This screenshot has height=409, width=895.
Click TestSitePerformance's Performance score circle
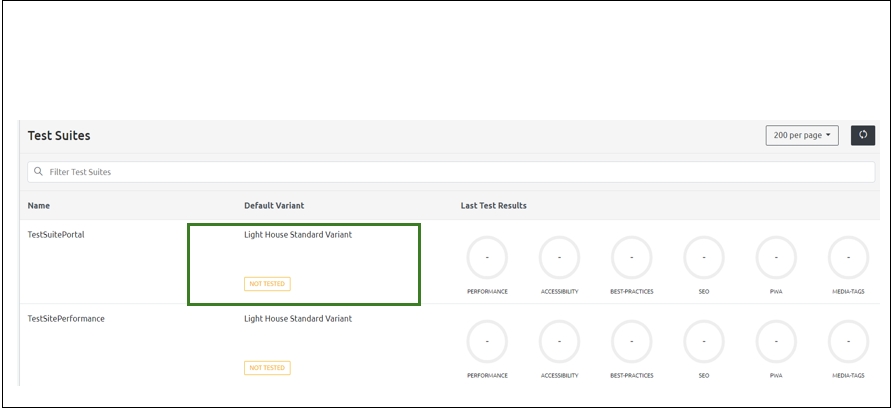(x=487, y=341)
